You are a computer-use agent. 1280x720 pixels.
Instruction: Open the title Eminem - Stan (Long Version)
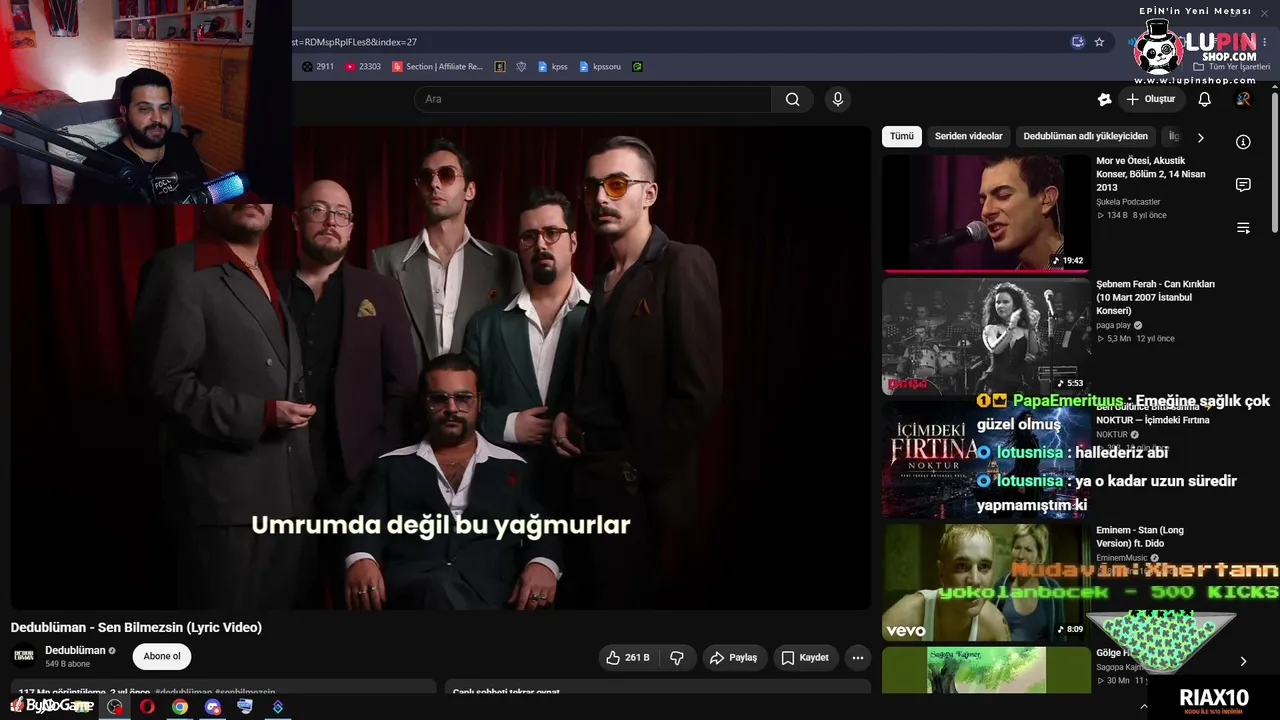tap(1140, 537)
